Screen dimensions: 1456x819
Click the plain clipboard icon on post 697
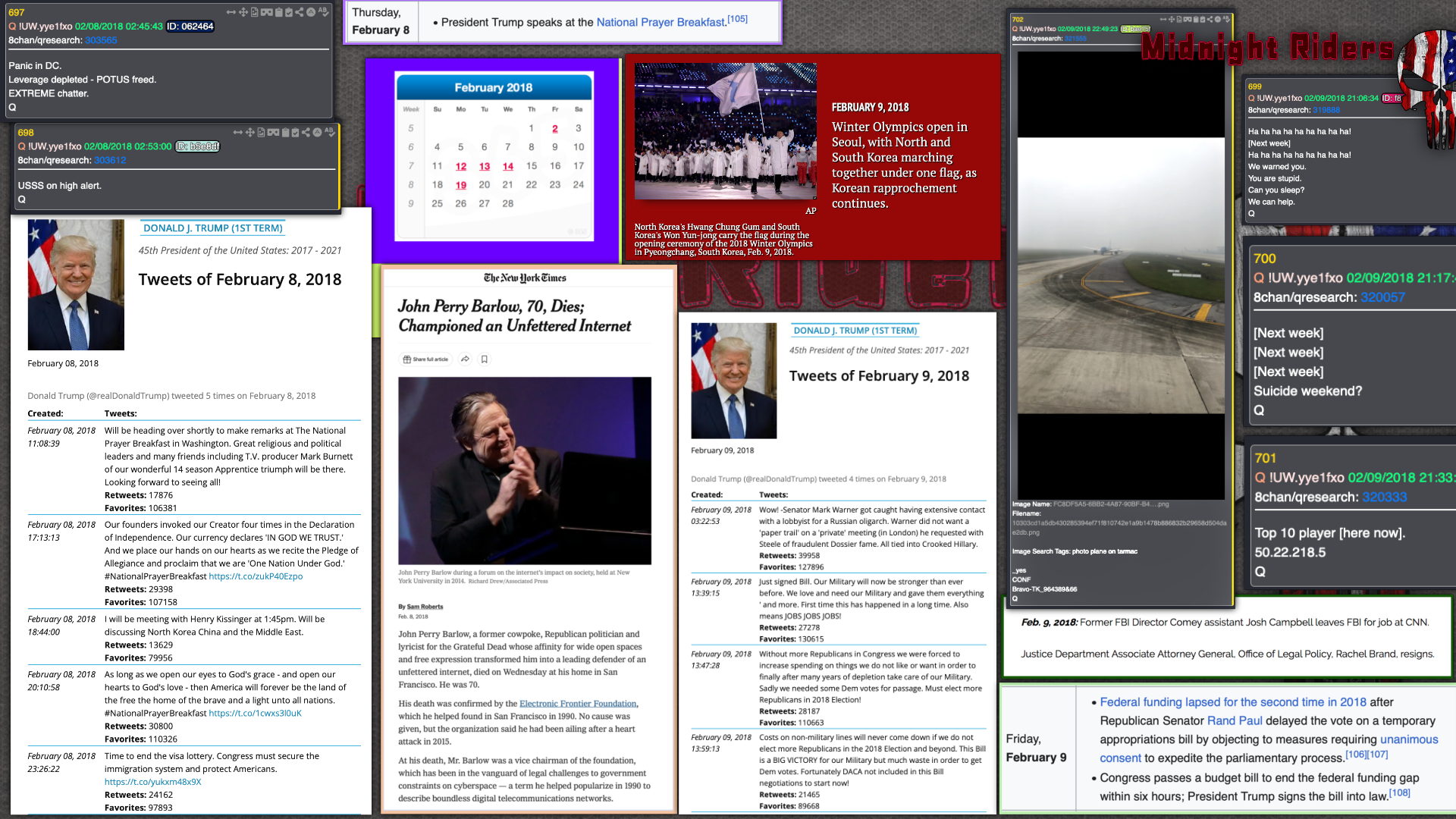[279, 12]
